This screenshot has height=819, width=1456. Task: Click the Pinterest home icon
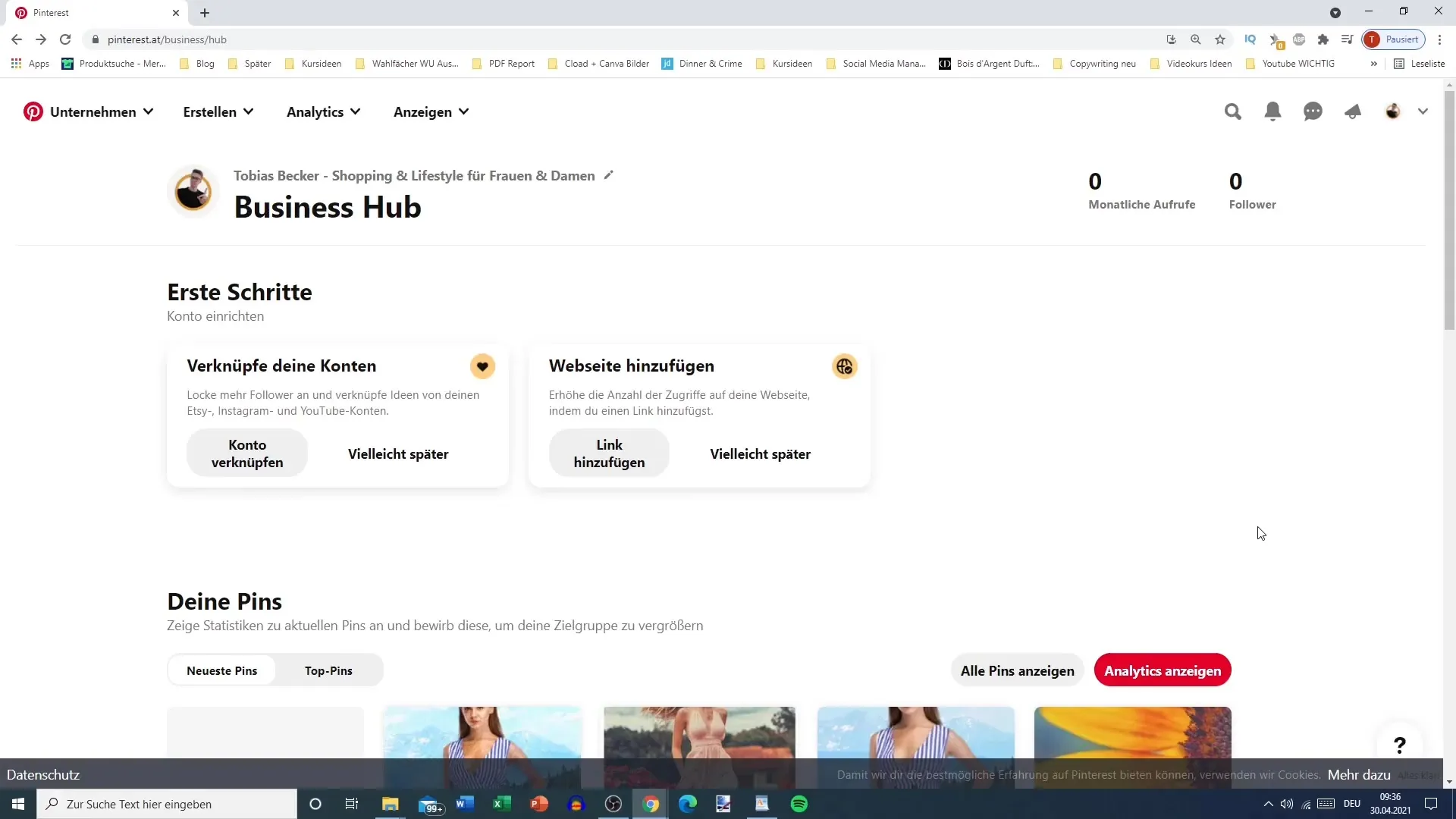pyautogui.click(x=32, y=111)
